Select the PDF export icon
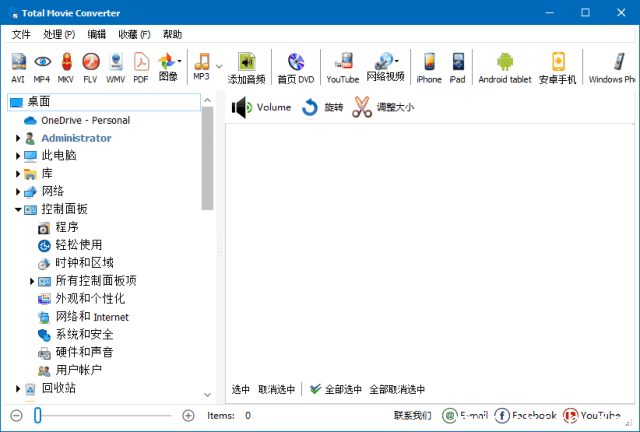Image resolution: width=640 pixels, height=432 pixels. coord(141,68)
